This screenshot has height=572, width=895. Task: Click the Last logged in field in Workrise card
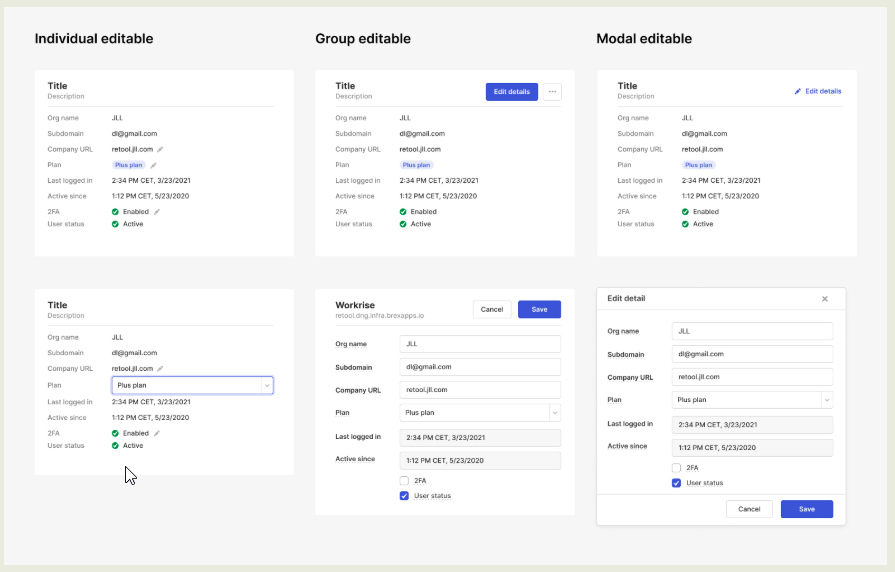[480, 438]
